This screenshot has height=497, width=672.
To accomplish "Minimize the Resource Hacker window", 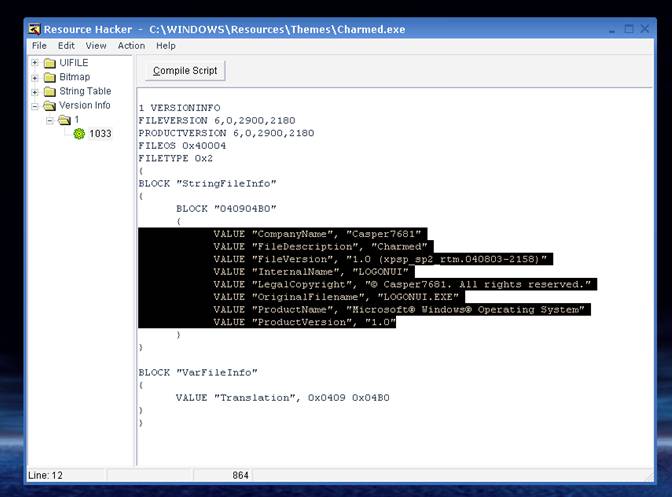I will [612, 30].
